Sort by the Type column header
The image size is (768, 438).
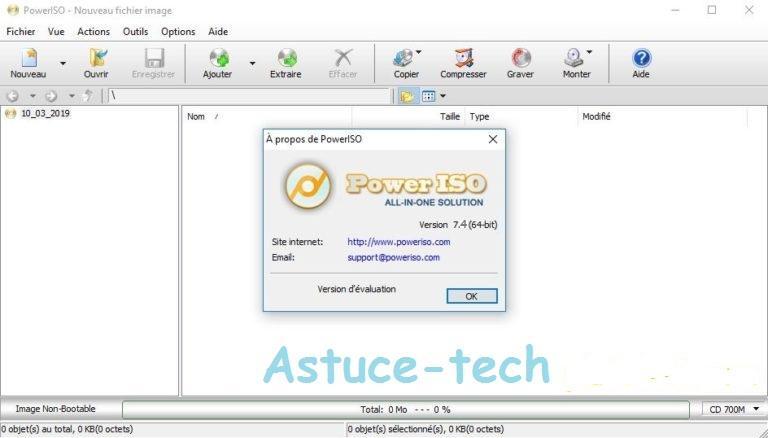[521, 117]
